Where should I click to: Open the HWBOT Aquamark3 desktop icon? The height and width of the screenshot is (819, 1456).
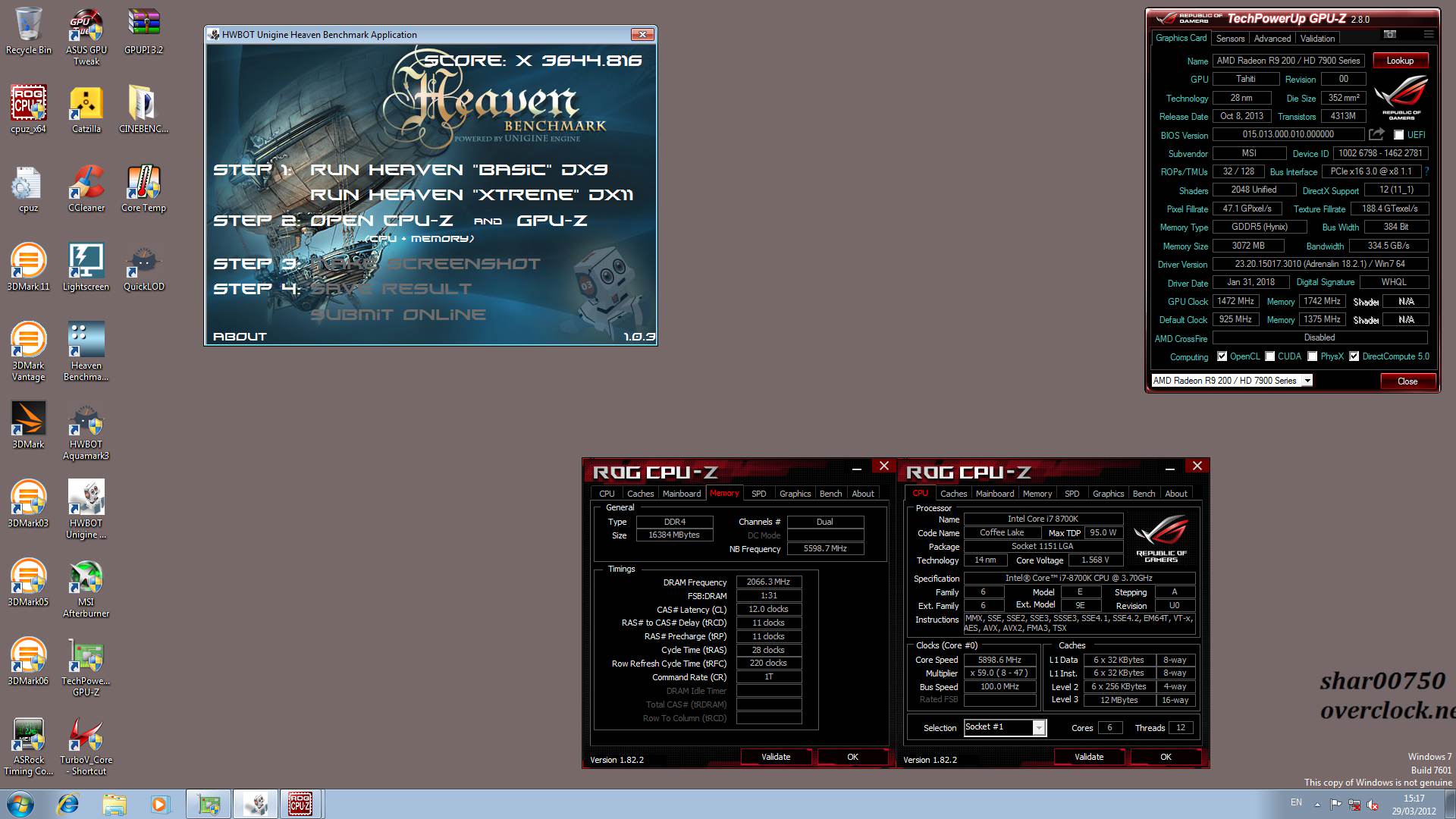(x=86, y=431)
